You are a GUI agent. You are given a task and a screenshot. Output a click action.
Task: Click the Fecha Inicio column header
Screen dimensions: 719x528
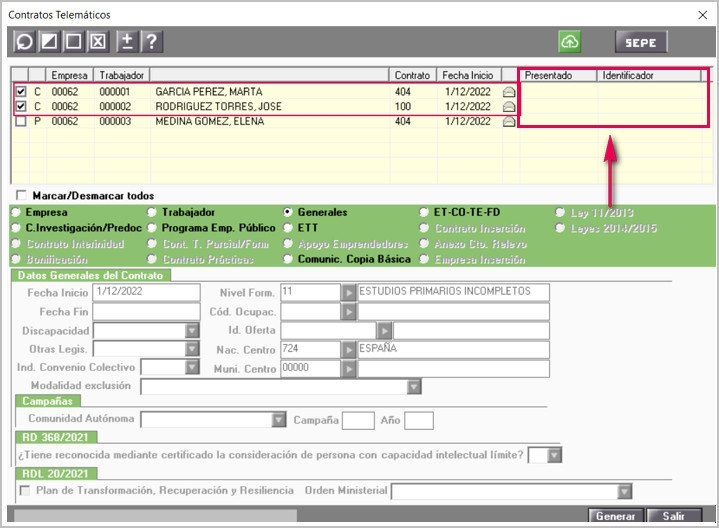pyautogui.click(x=468, y=75)
